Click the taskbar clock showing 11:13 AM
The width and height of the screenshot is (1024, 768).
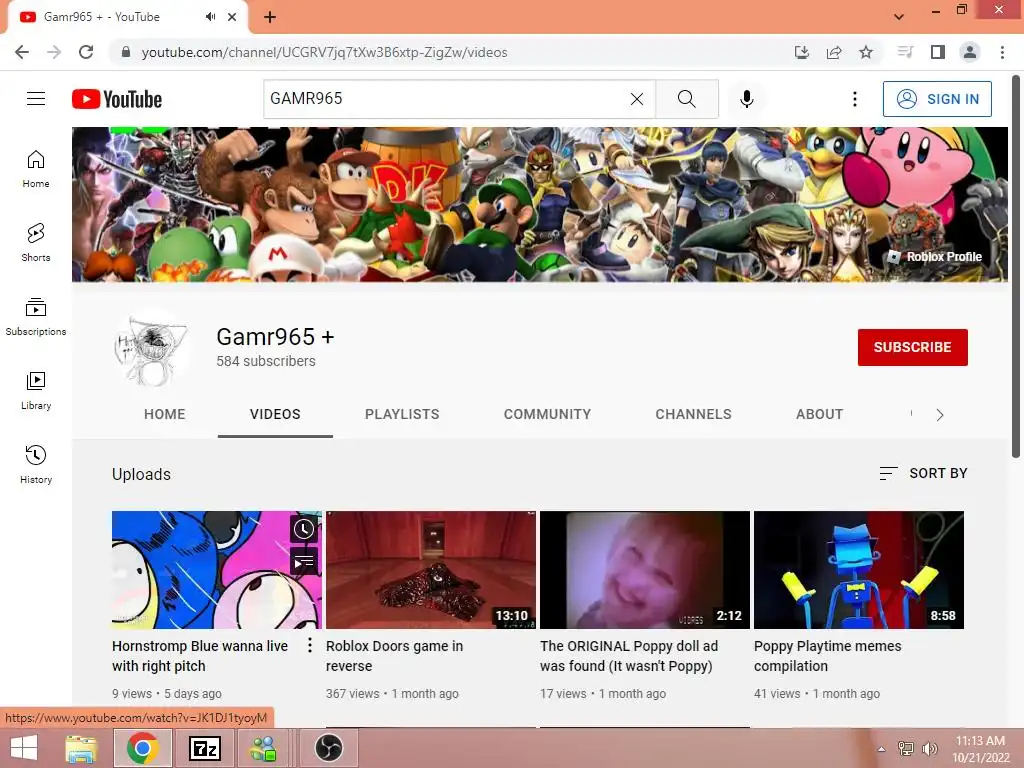click(980, 749)
